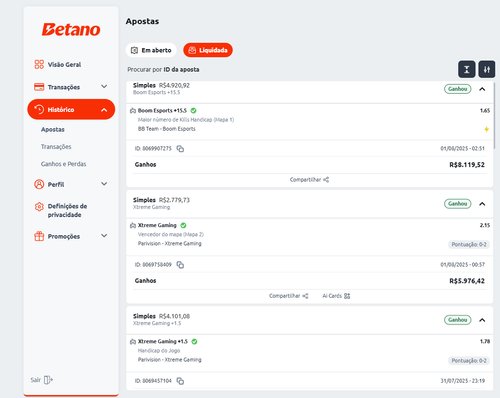The height and width of the screenshot is (398, 500).
Task: Click Procurar por ID da aposta field
Action: coord(163,70)
